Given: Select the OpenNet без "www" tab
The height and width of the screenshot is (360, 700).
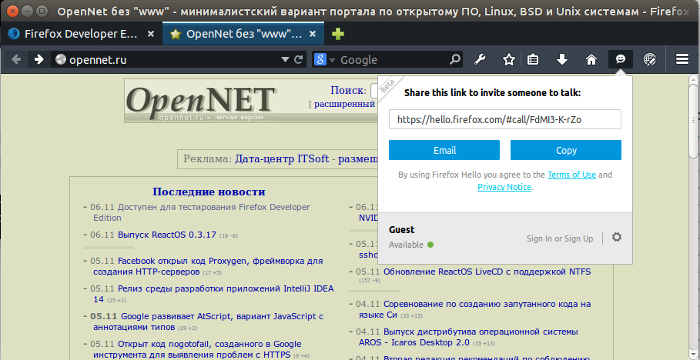Looking at the screenshot, I should (x=244, y=34).
